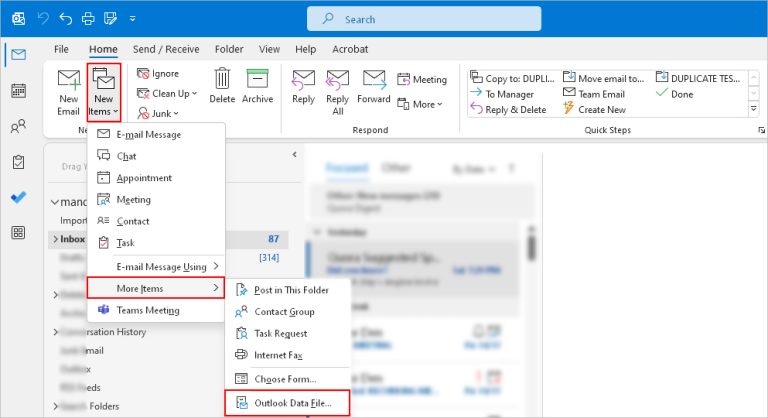The height and width of the screenshot is (418, 768).
Task: Open Tasks view in sidebar
Action: click(19, 162)
